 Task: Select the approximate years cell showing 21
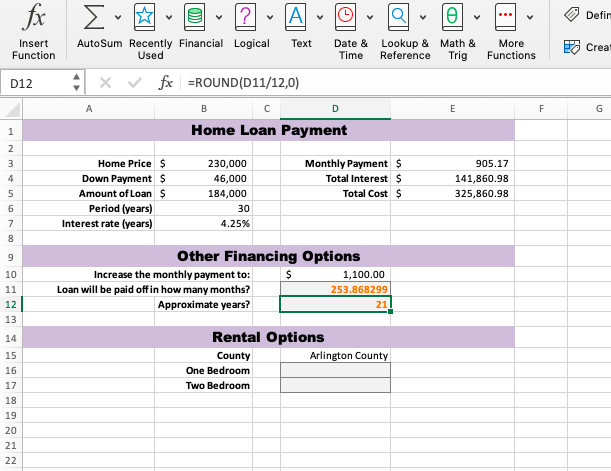(336, 304)
